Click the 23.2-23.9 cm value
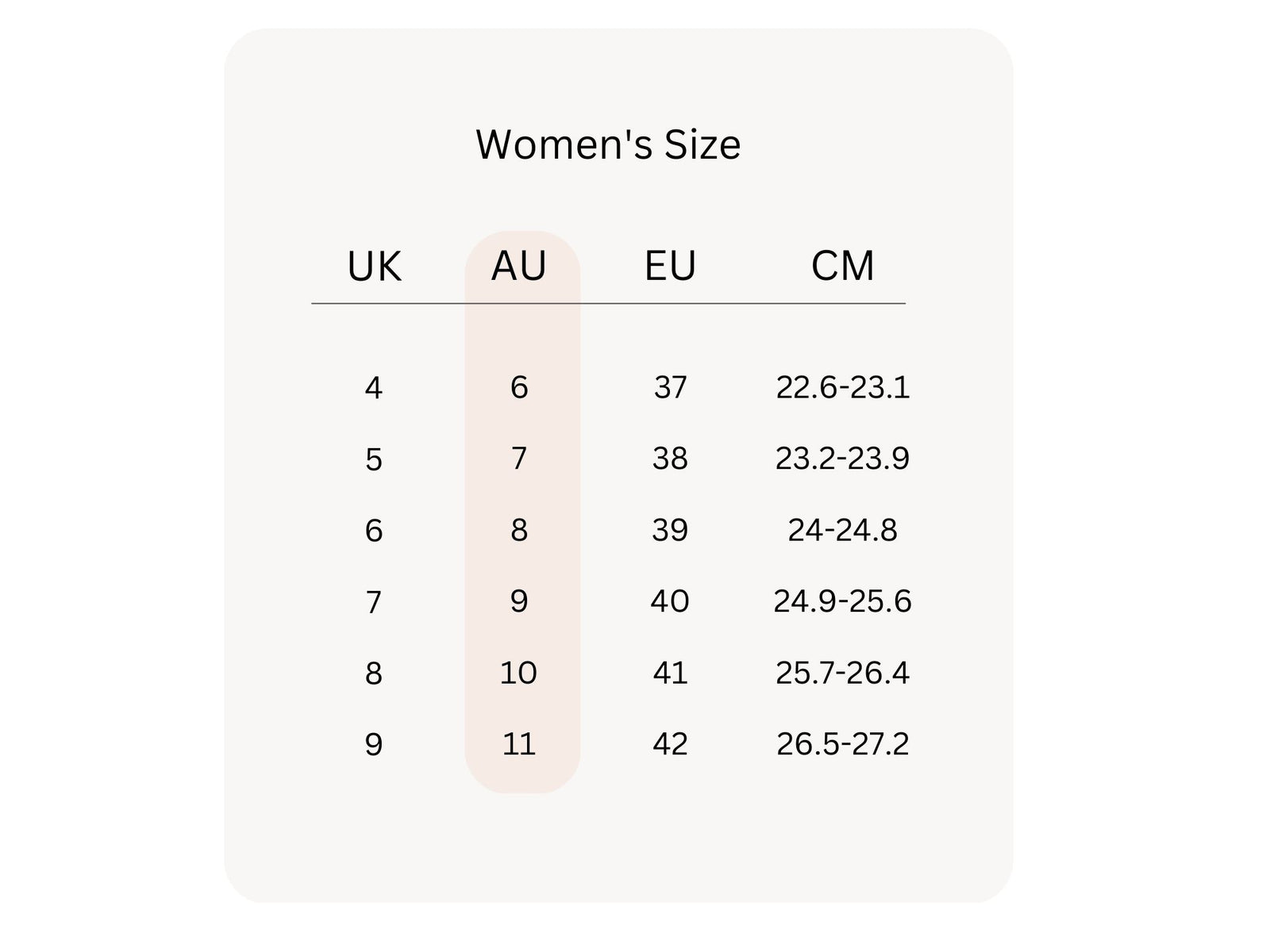The height and width of the screenshot is (952, 1270). pyautogui.click(x=842, y=459)
